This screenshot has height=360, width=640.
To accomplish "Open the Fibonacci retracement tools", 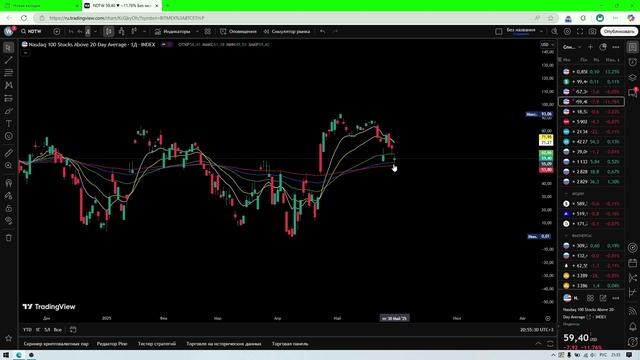I will pyautogui.click(x=8, y=73).
